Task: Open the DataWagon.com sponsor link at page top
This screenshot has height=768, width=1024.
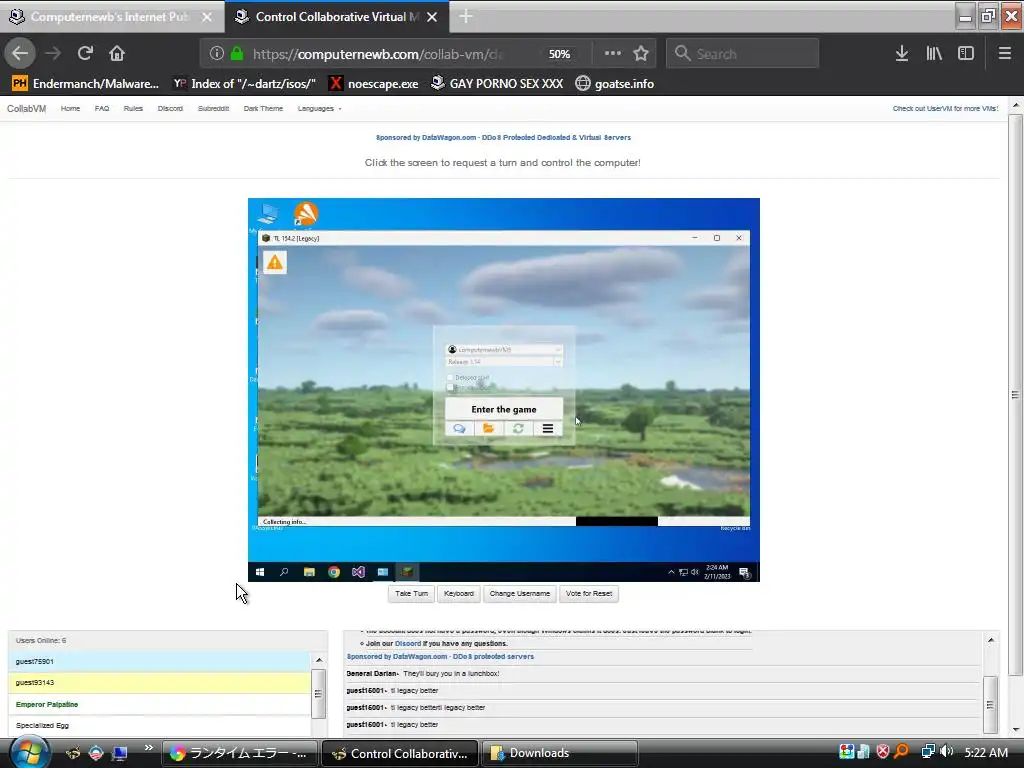Action: 503,137
